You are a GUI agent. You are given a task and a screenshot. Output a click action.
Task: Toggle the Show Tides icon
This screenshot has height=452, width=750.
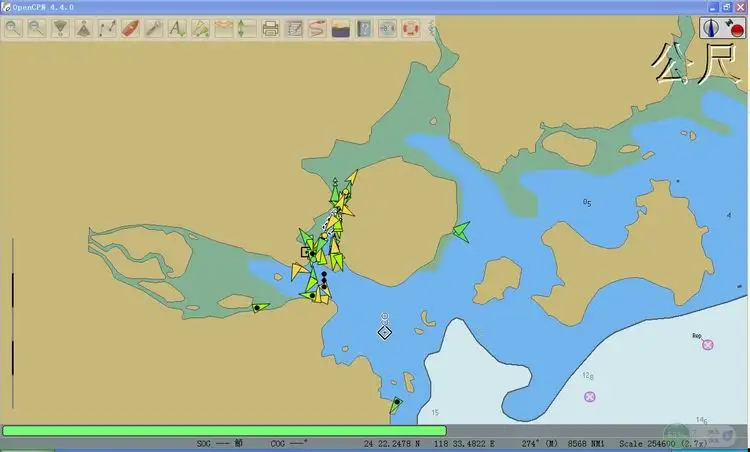(x=247, y=29)
